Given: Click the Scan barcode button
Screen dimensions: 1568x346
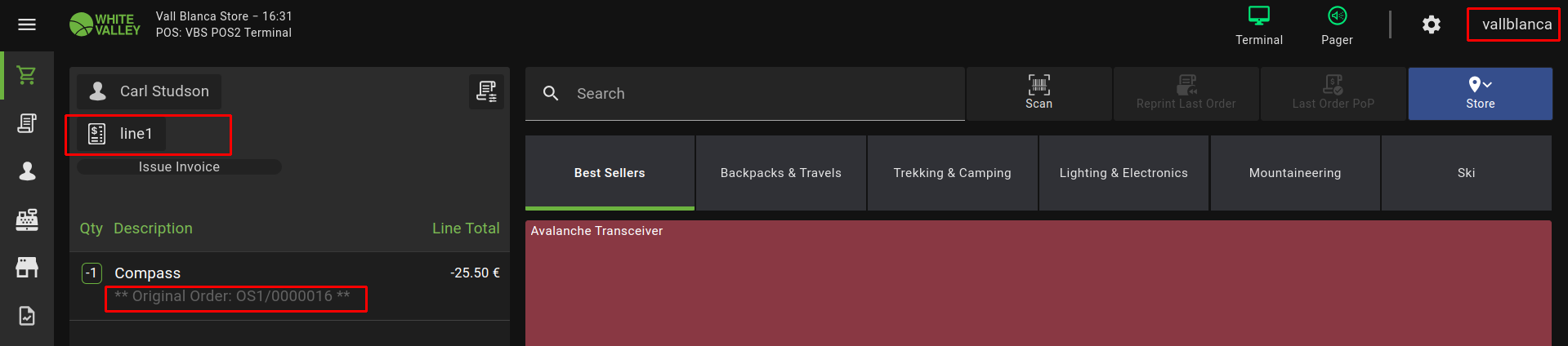Looking at the screenshot, I should (x=1039, y=93).
